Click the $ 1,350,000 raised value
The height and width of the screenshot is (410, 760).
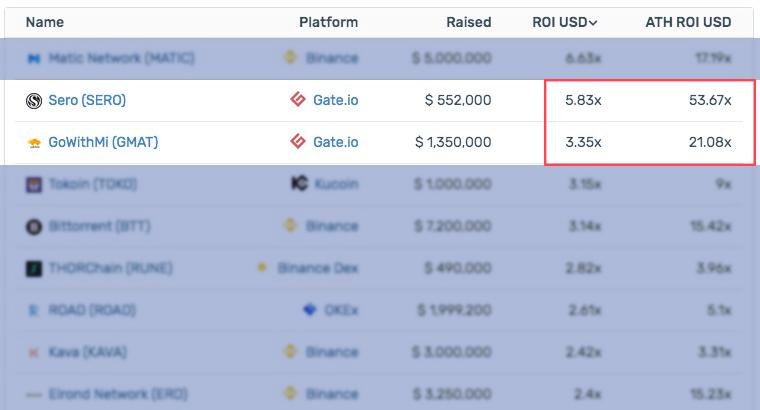453,142
